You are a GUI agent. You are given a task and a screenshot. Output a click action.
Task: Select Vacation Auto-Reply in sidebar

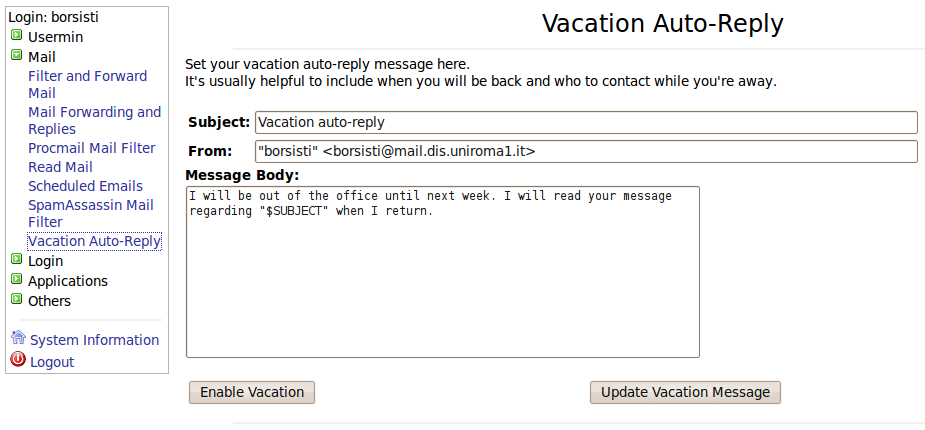tap(94, 241)
